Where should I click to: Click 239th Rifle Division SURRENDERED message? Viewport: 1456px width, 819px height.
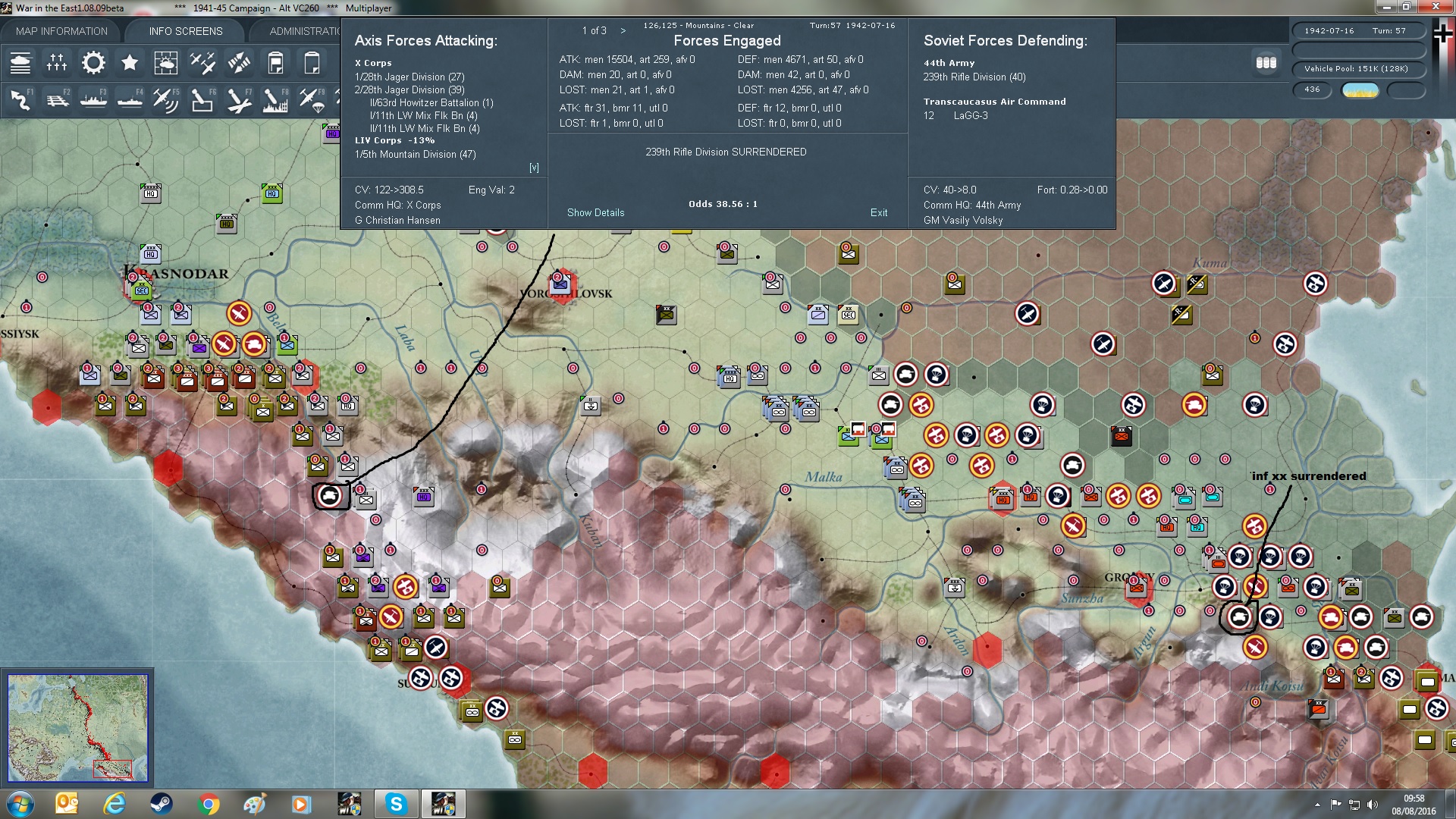pos(726,152)
